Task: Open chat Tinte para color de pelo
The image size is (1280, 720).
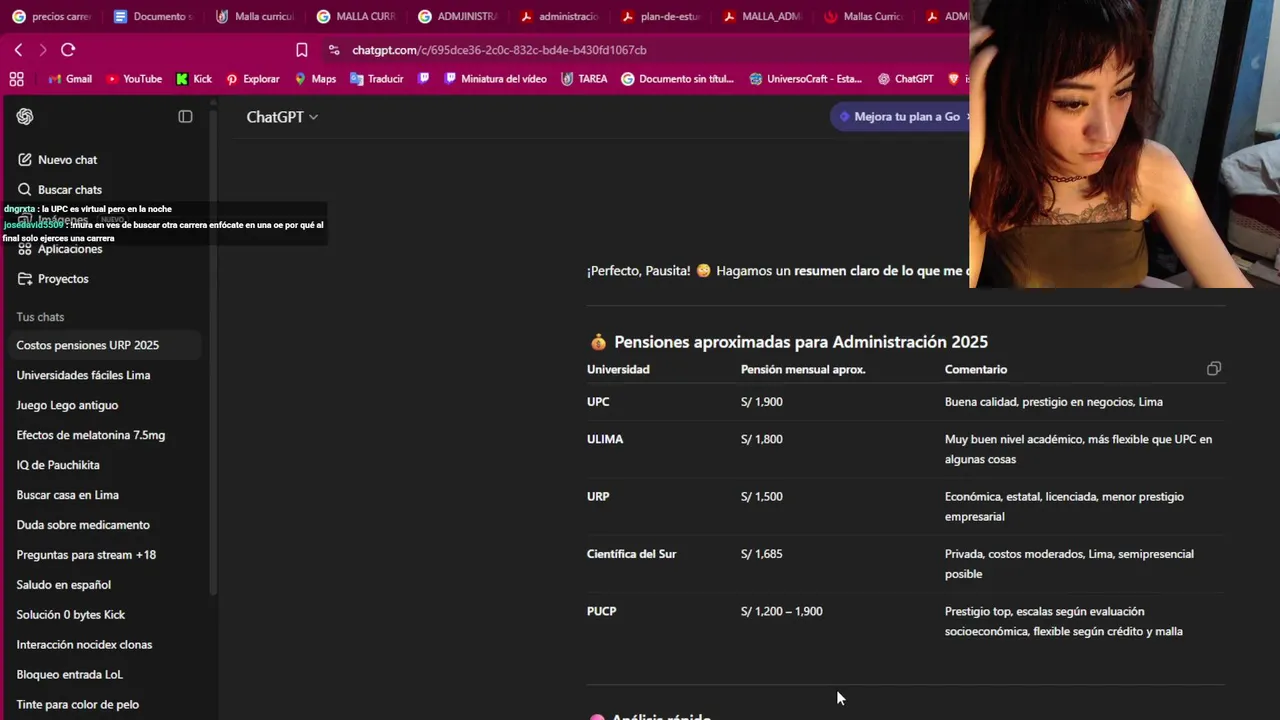Action: (77, 705)
